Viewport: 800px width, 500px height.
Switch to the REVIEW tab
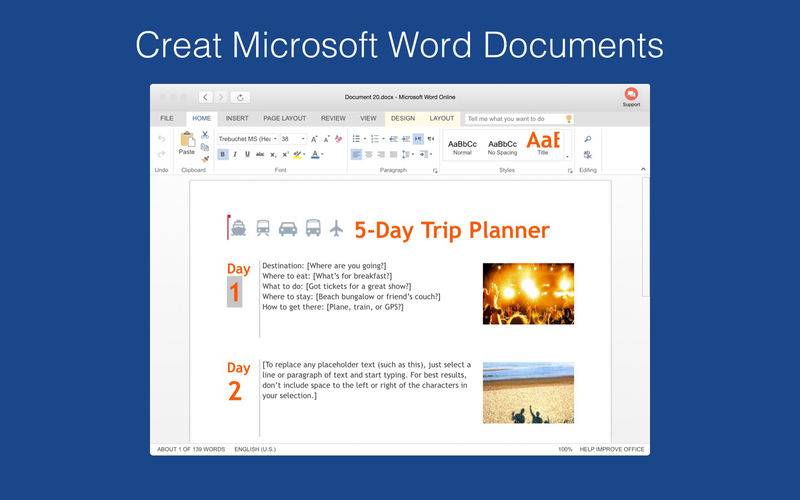[333, 118]
